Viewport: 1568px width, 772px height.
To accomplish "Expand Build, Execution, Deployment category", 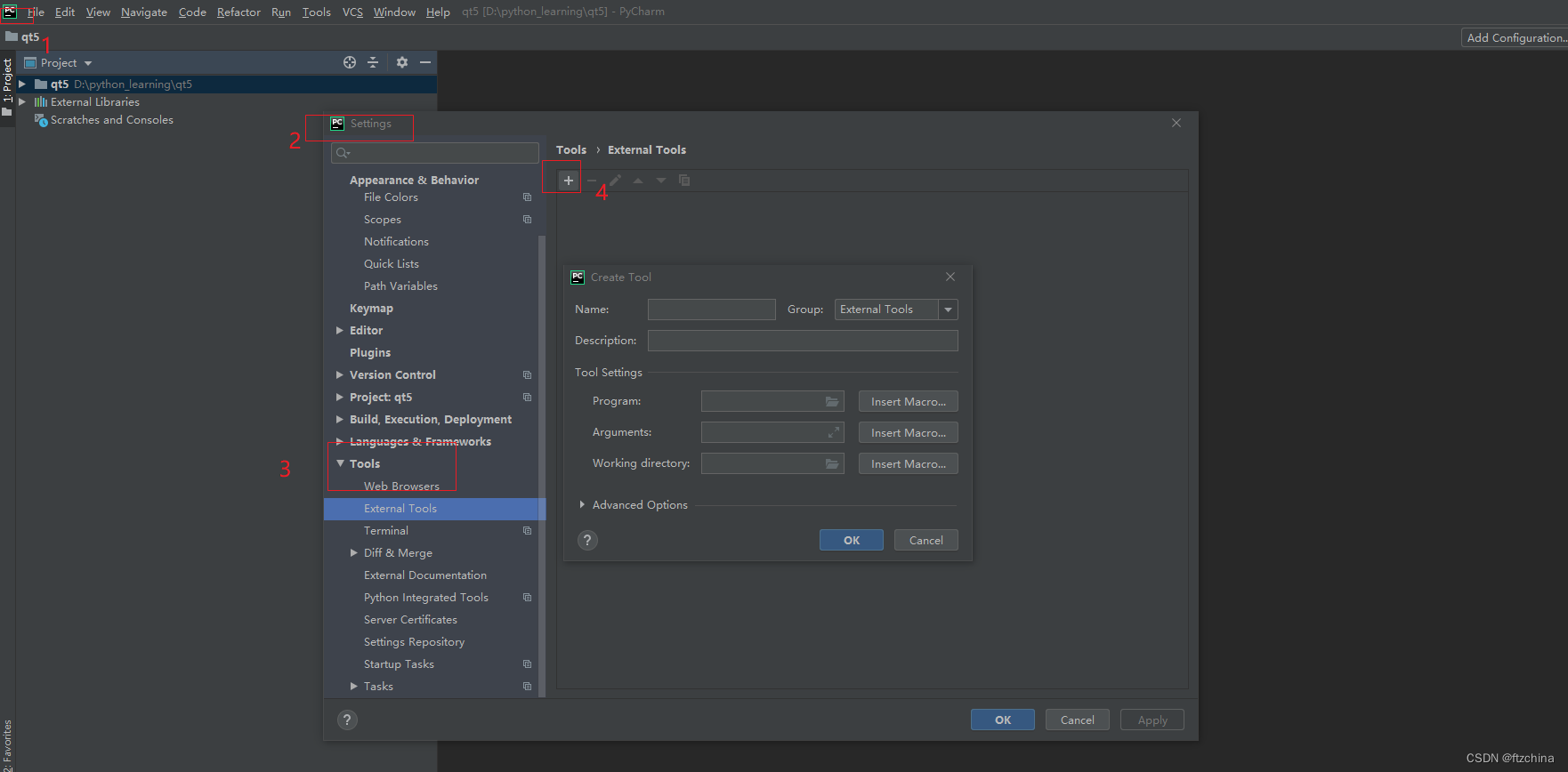I will tap(339, 419).
